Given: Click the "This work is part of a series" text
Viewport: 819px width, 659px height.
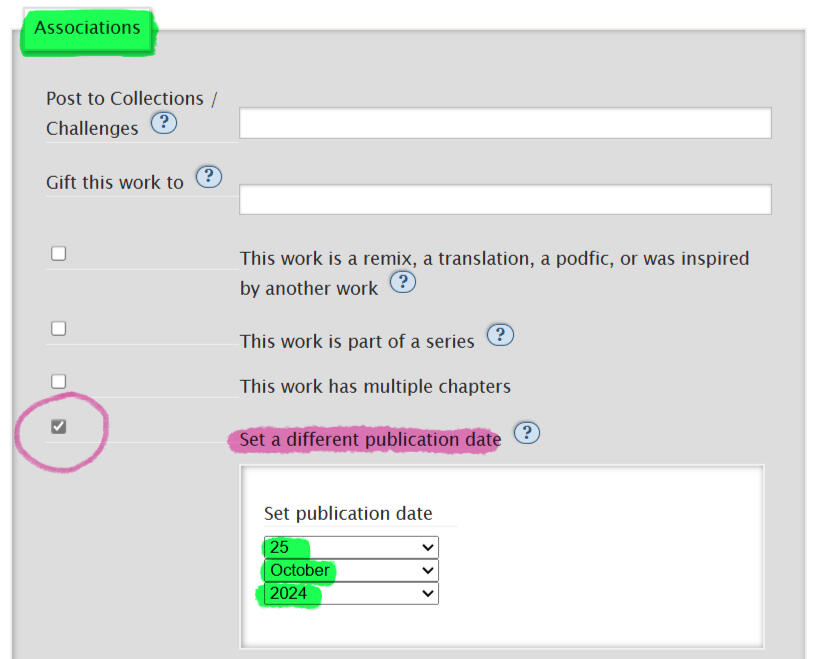Looking at the screenshot, I should click(357, 341).
